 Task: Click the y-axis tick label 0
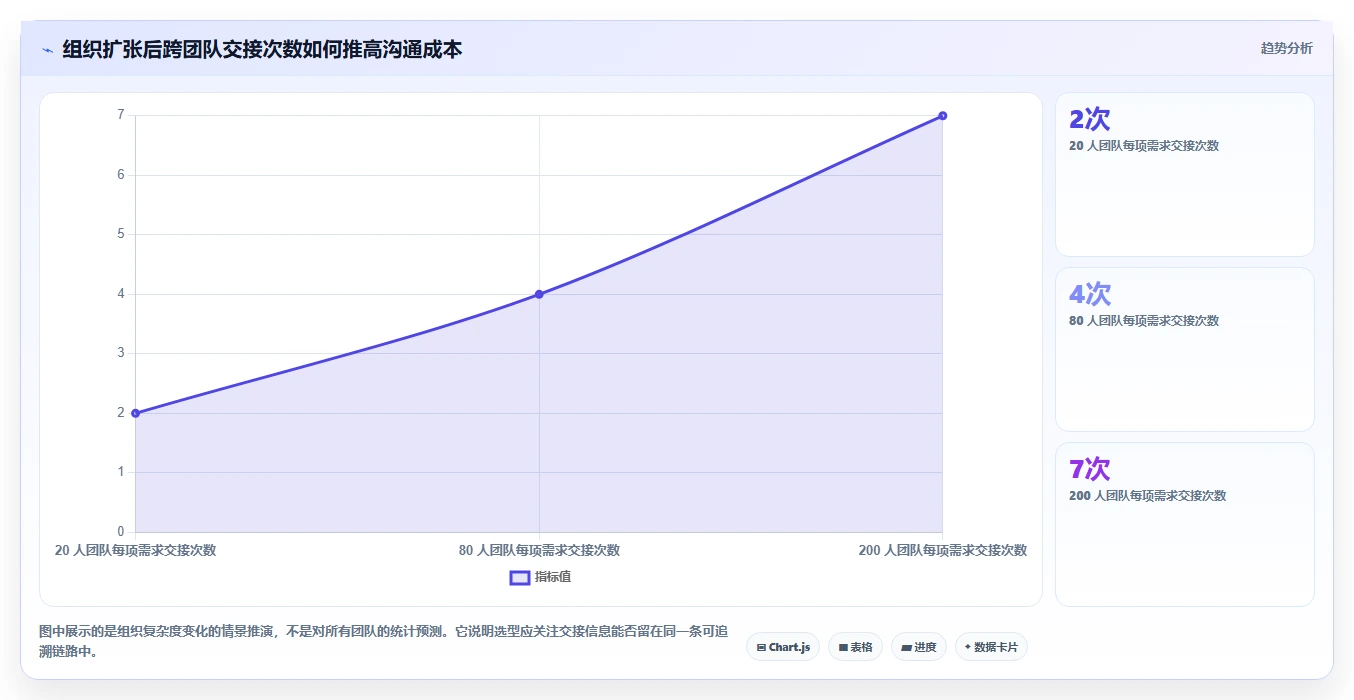(x=121, y=532)
